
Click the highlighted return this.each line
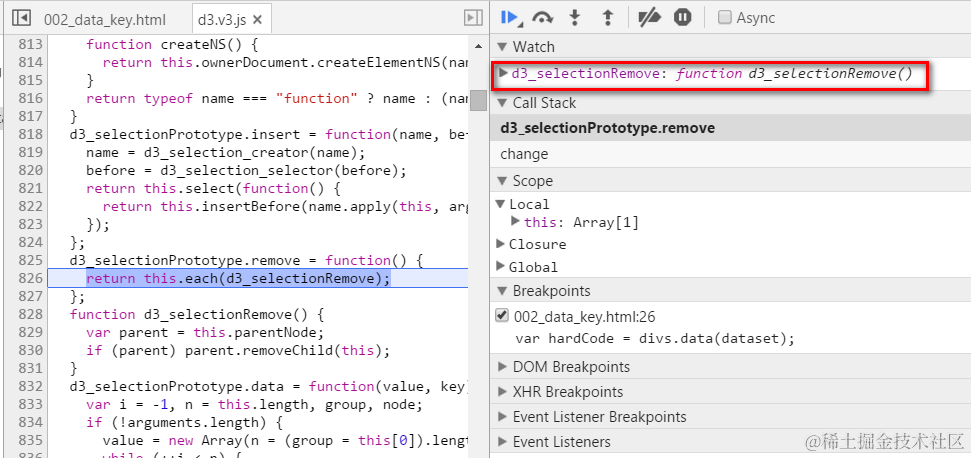tap(238, 278)
